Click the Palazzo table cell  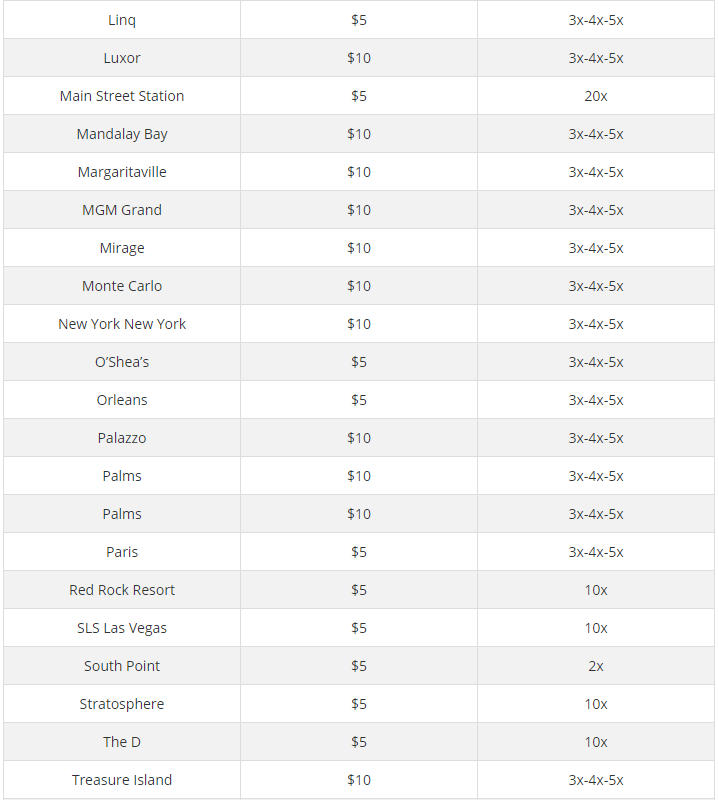point(122,438)
